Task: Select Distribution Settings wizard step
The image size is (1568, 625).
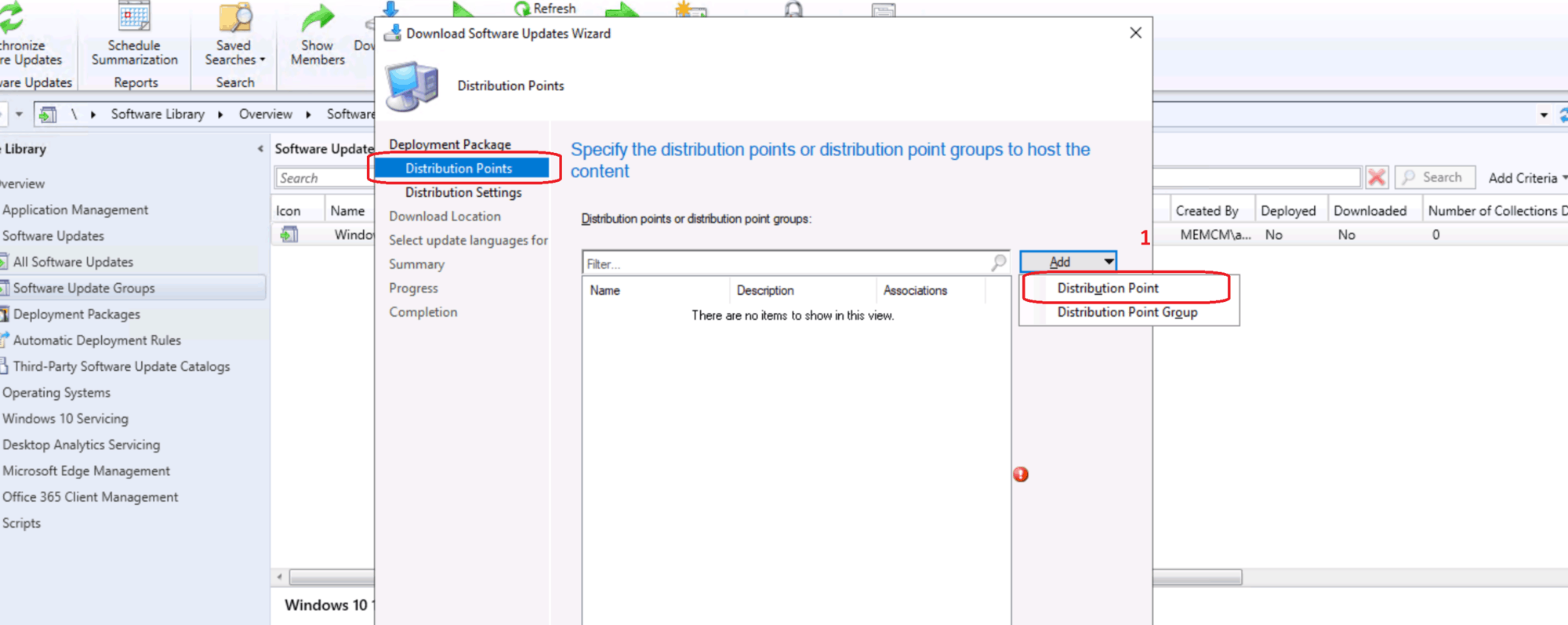Action: click(x=463, y=192)
